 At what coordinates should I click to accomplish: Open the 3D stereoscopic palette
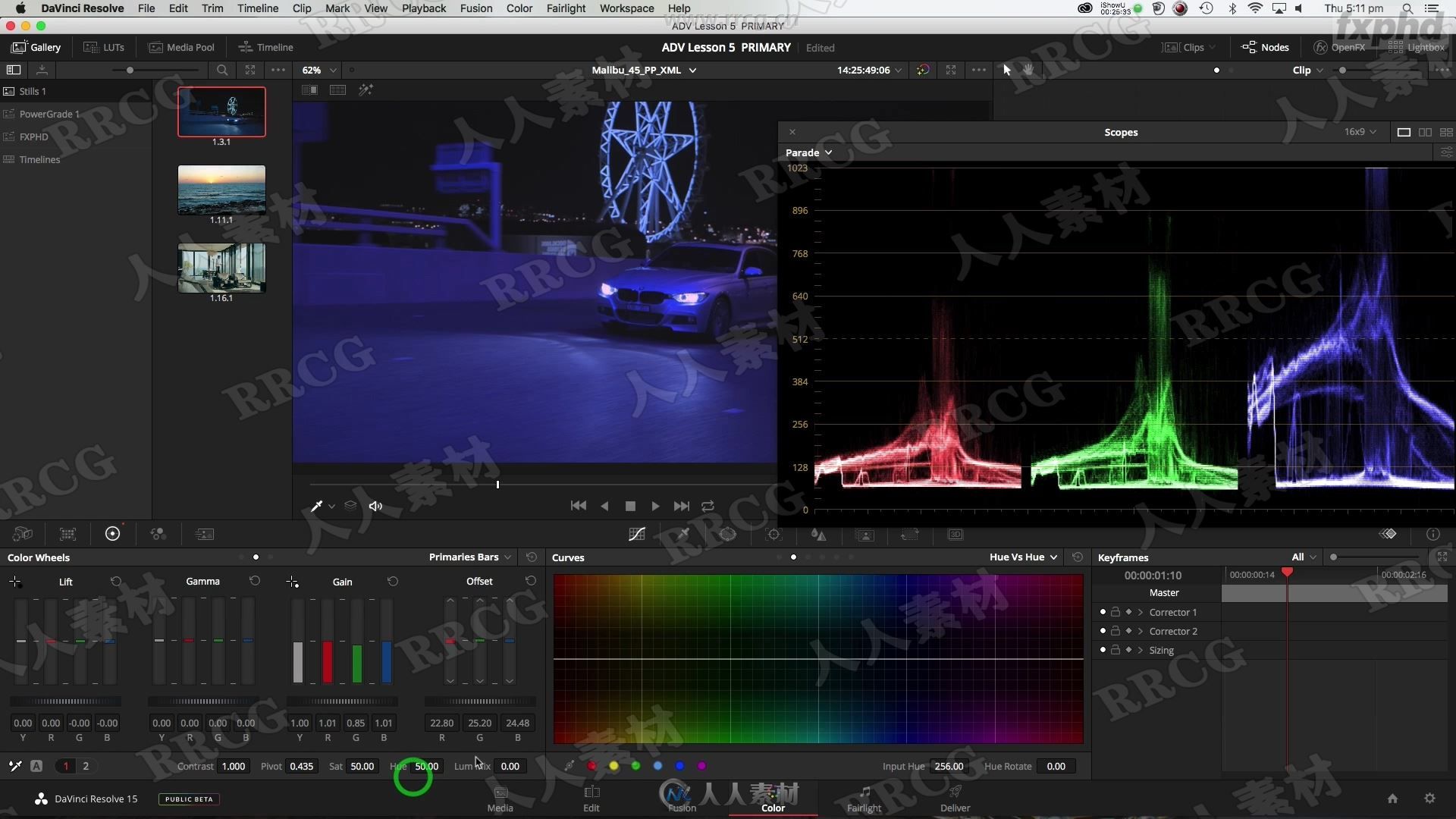pyautogui.click(x=955, y=534)
